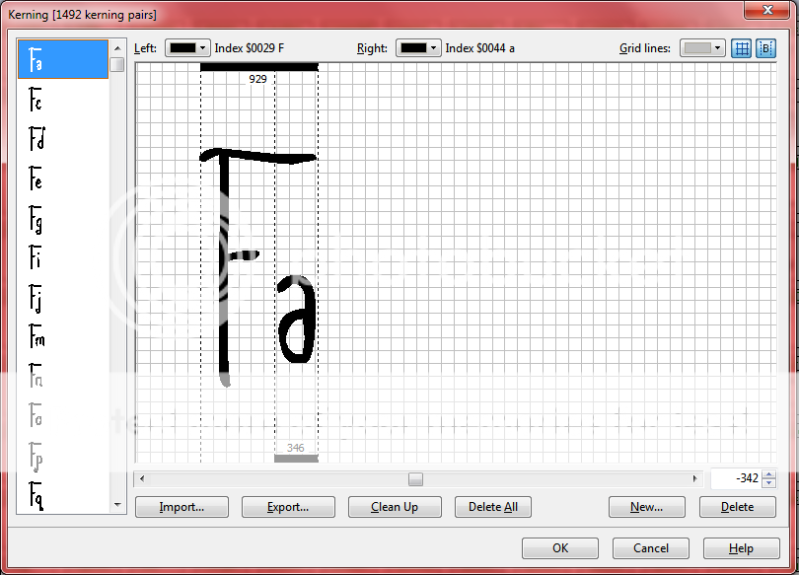Toggle the bearings display icon

click(765, 48)
